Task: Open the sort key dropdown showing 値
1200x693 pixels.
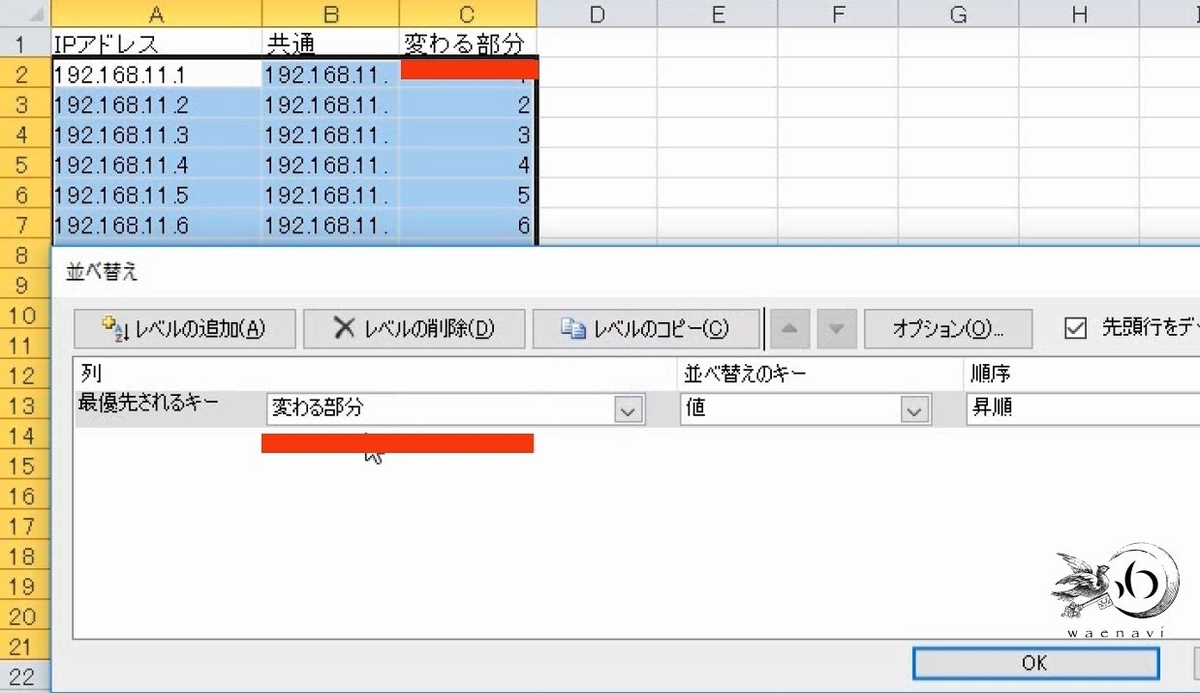Action: point(915,408)
